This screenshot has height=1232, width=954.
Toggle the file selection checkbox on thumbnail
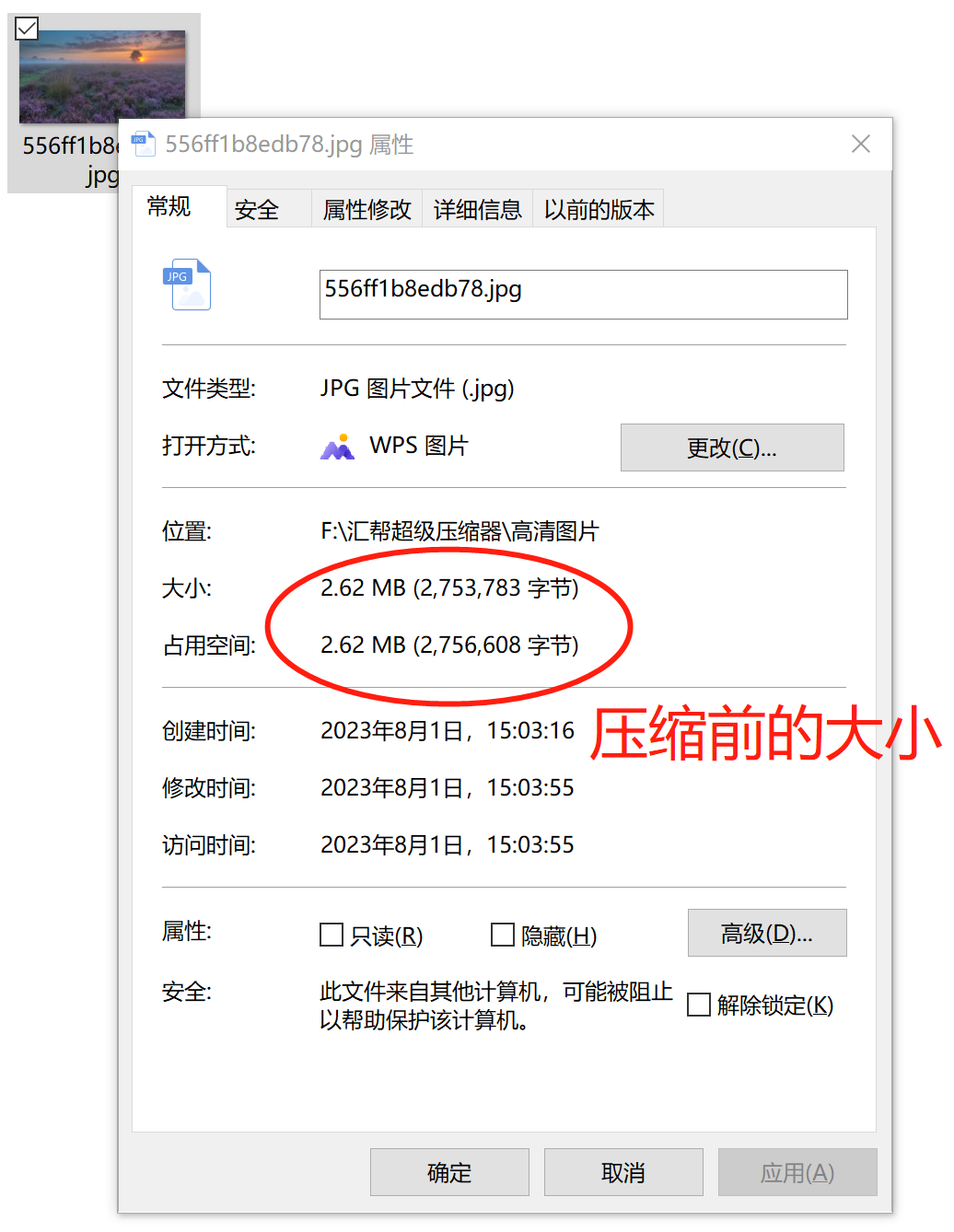28,29
